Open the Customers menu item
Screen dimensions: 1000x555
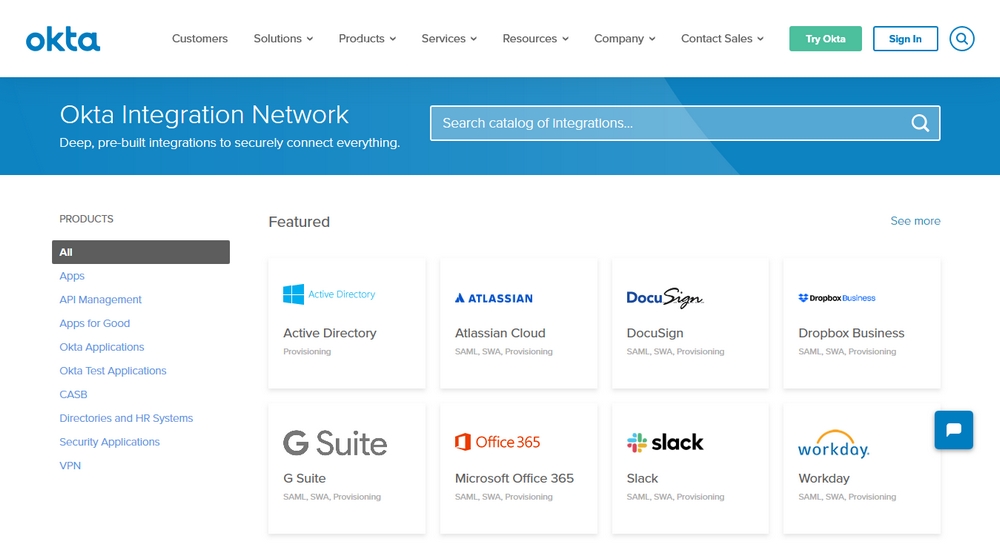click(x=200, y=39)
